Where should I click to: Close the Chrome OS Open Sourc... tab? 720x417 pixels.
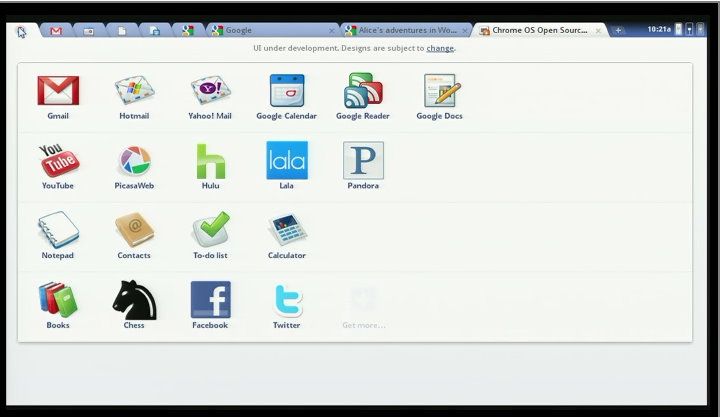pyautogui.click(x=598, y=31)
